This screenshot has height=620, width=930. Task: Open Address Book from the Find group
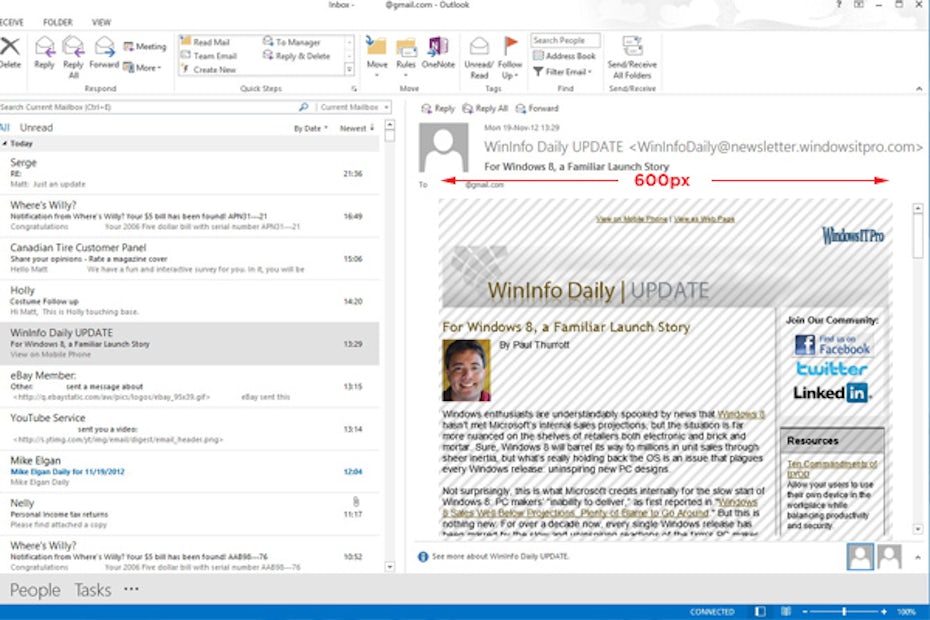[565, 57]
